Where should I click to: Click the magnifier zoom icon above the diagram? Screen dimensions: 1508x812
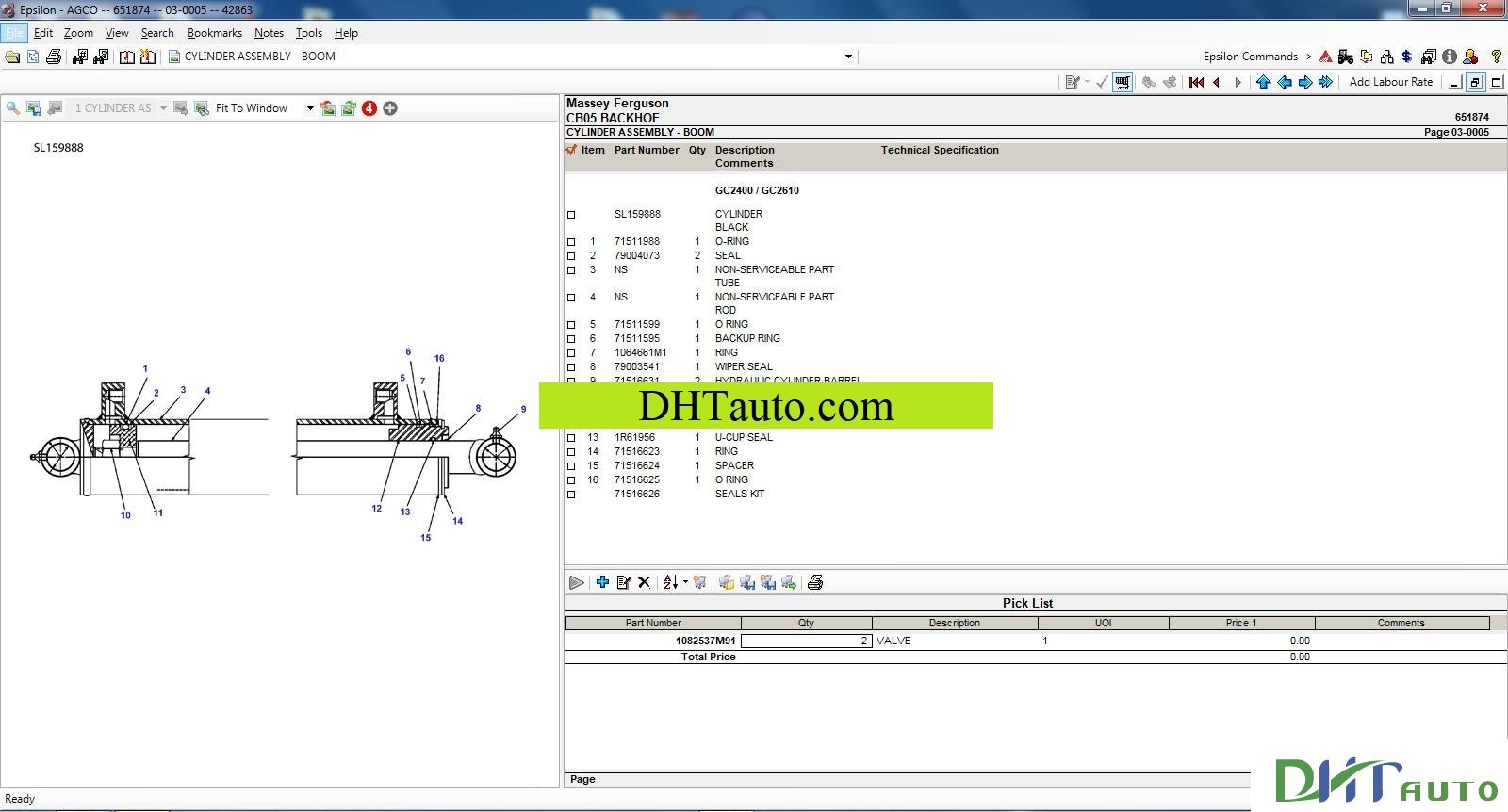(x=13, y=108)
